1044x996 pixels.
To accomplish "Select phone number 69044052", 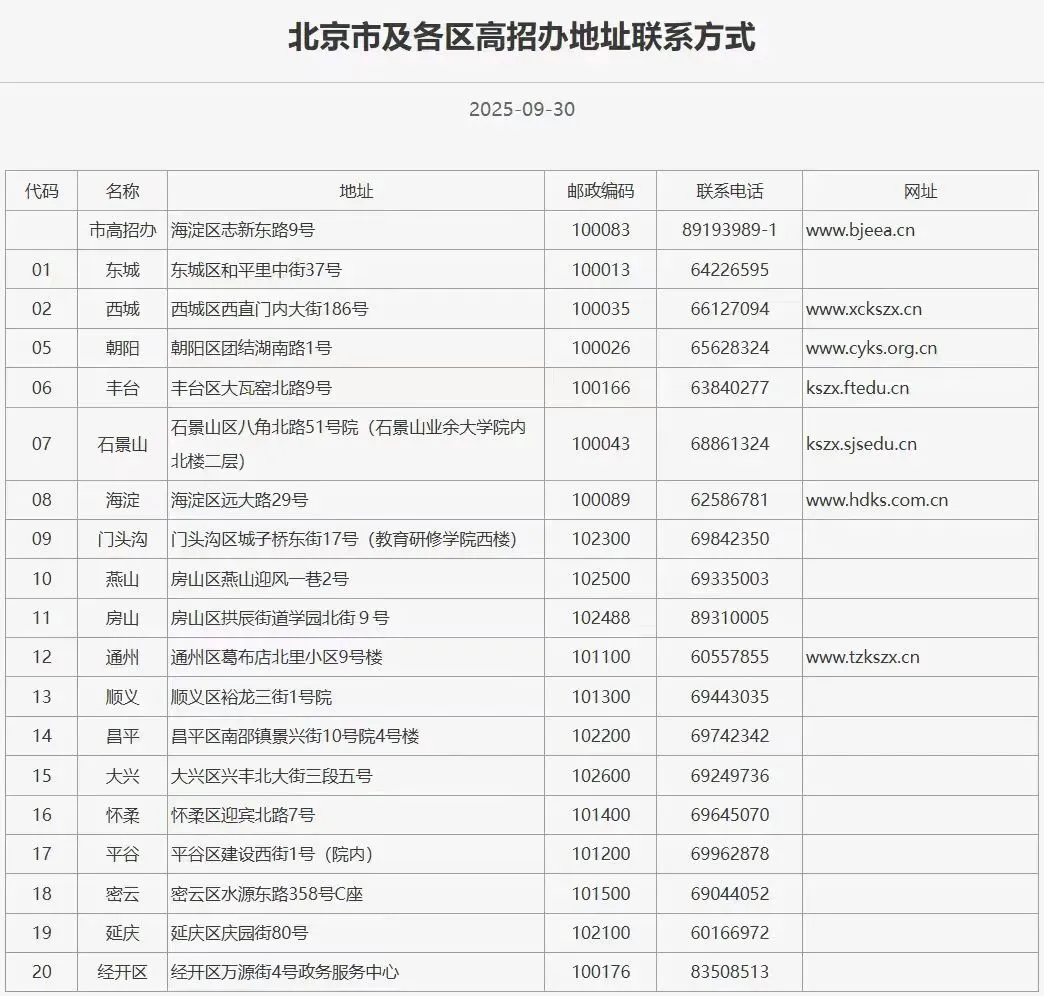I will tap(730, 893).
